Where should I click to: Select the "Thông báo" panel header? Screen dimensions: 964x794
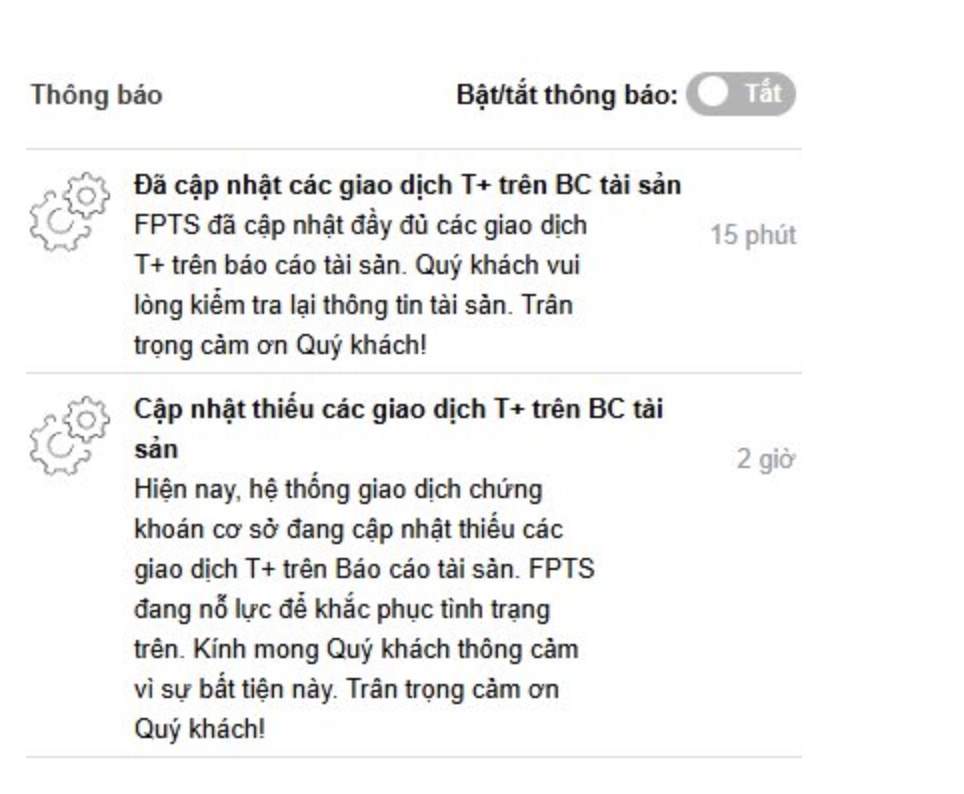click(x=97, y=95)
